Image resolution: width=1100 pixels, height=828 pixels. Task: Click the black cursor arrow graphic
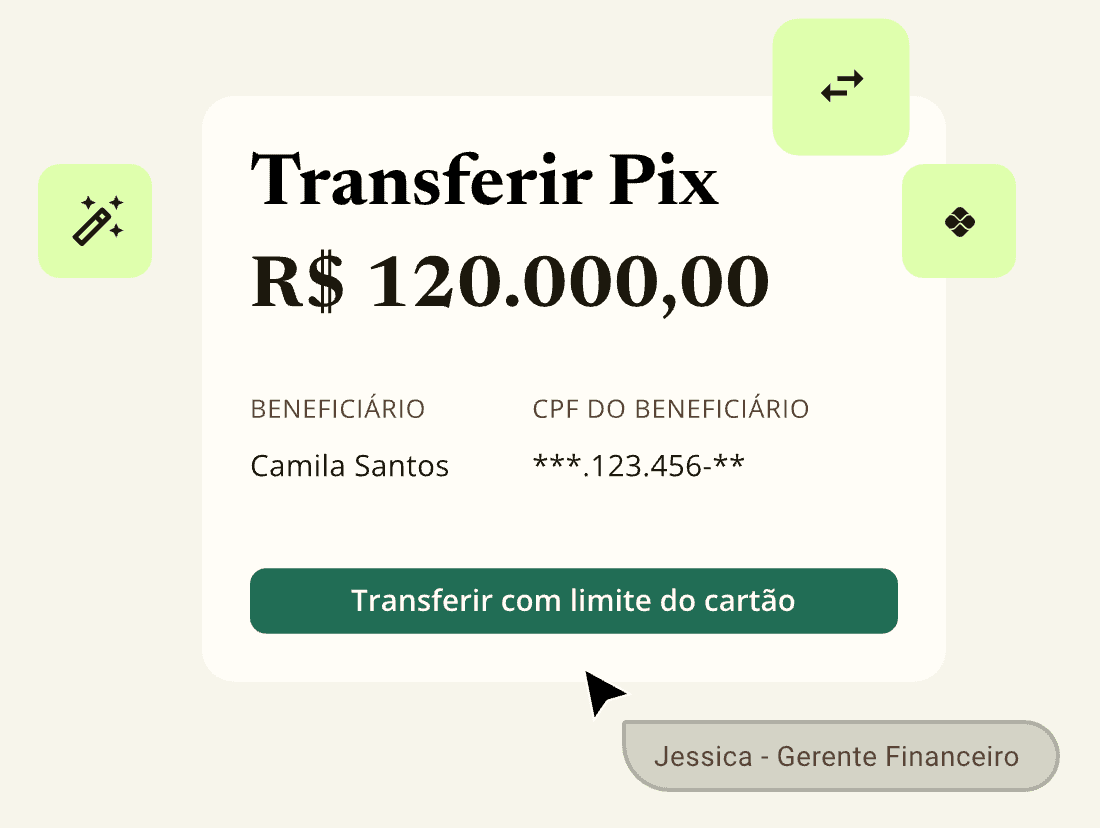click(603, 692)
